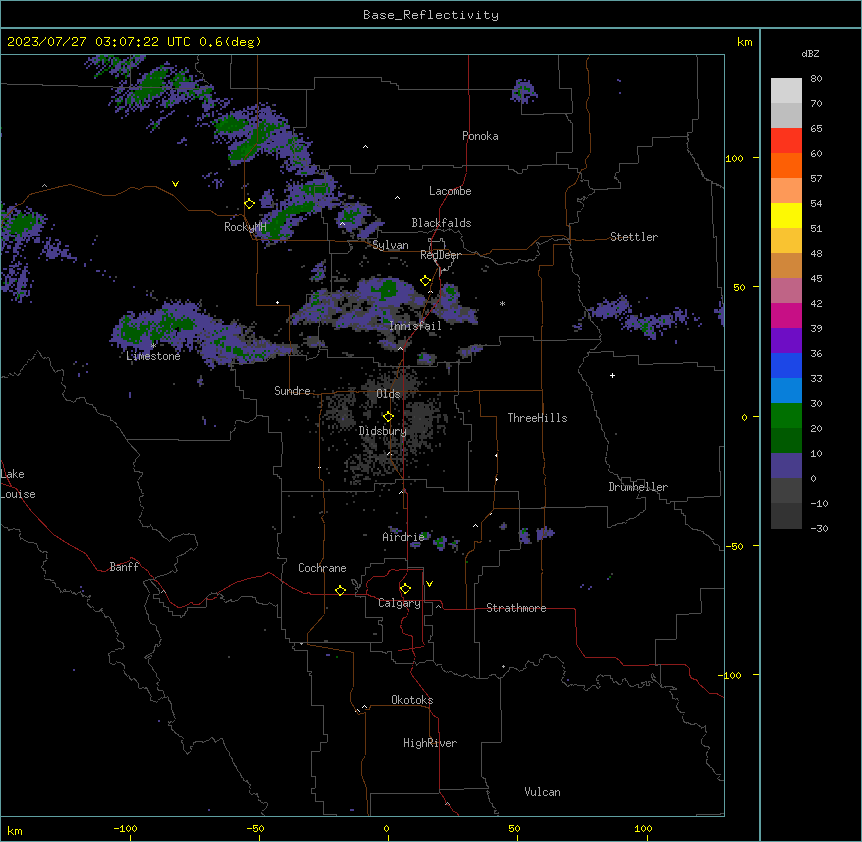Select the bright green 20–30 dBZ swatch

pos(786,416)
